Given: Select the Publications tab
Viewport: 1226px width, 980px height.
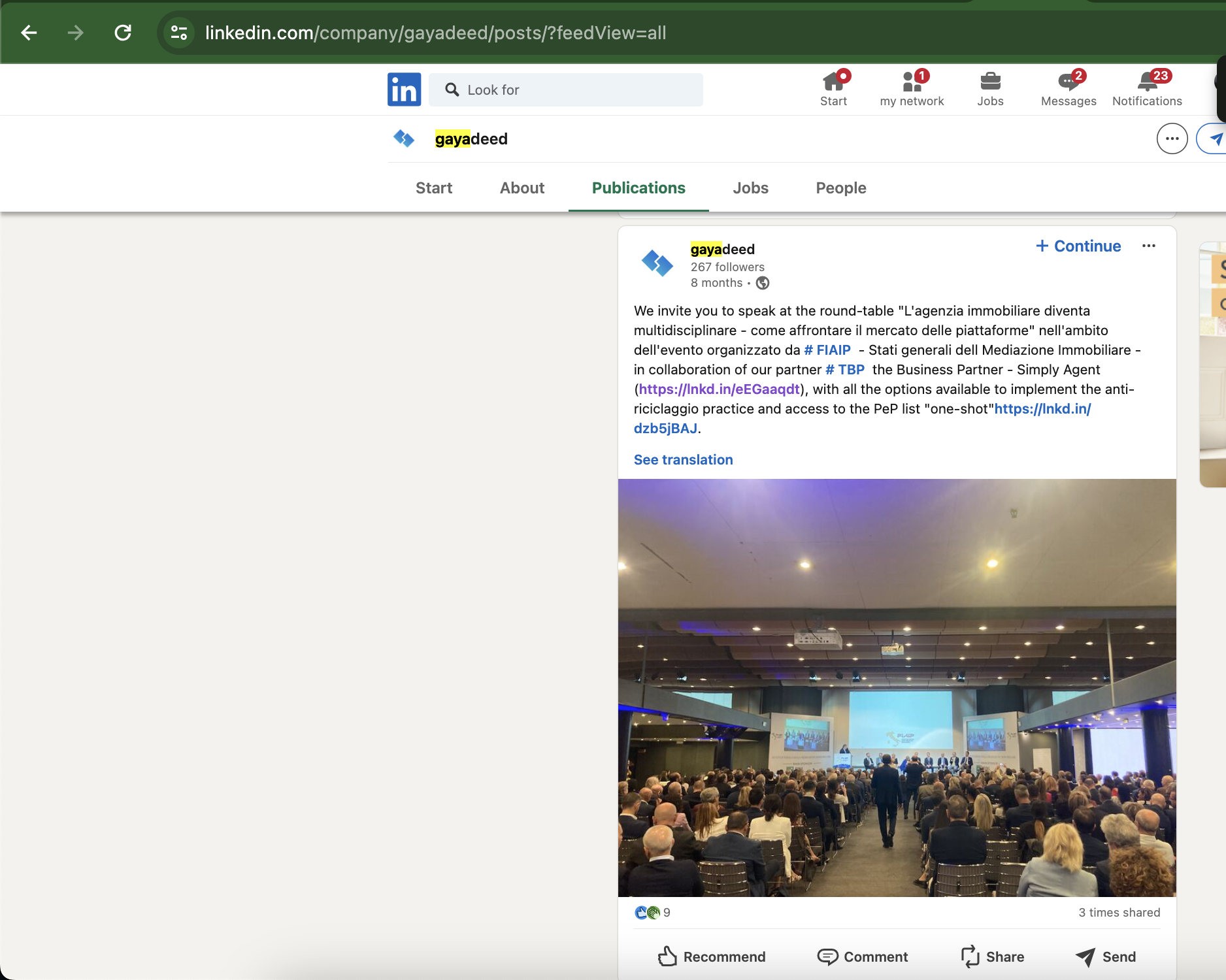Looking at the screenshot, I should [638, 188].
